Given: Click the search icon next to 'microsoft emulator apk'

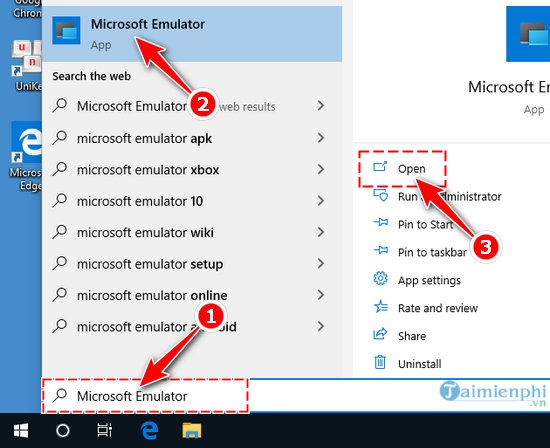Looking at the screenshot, I should point(60,138).
